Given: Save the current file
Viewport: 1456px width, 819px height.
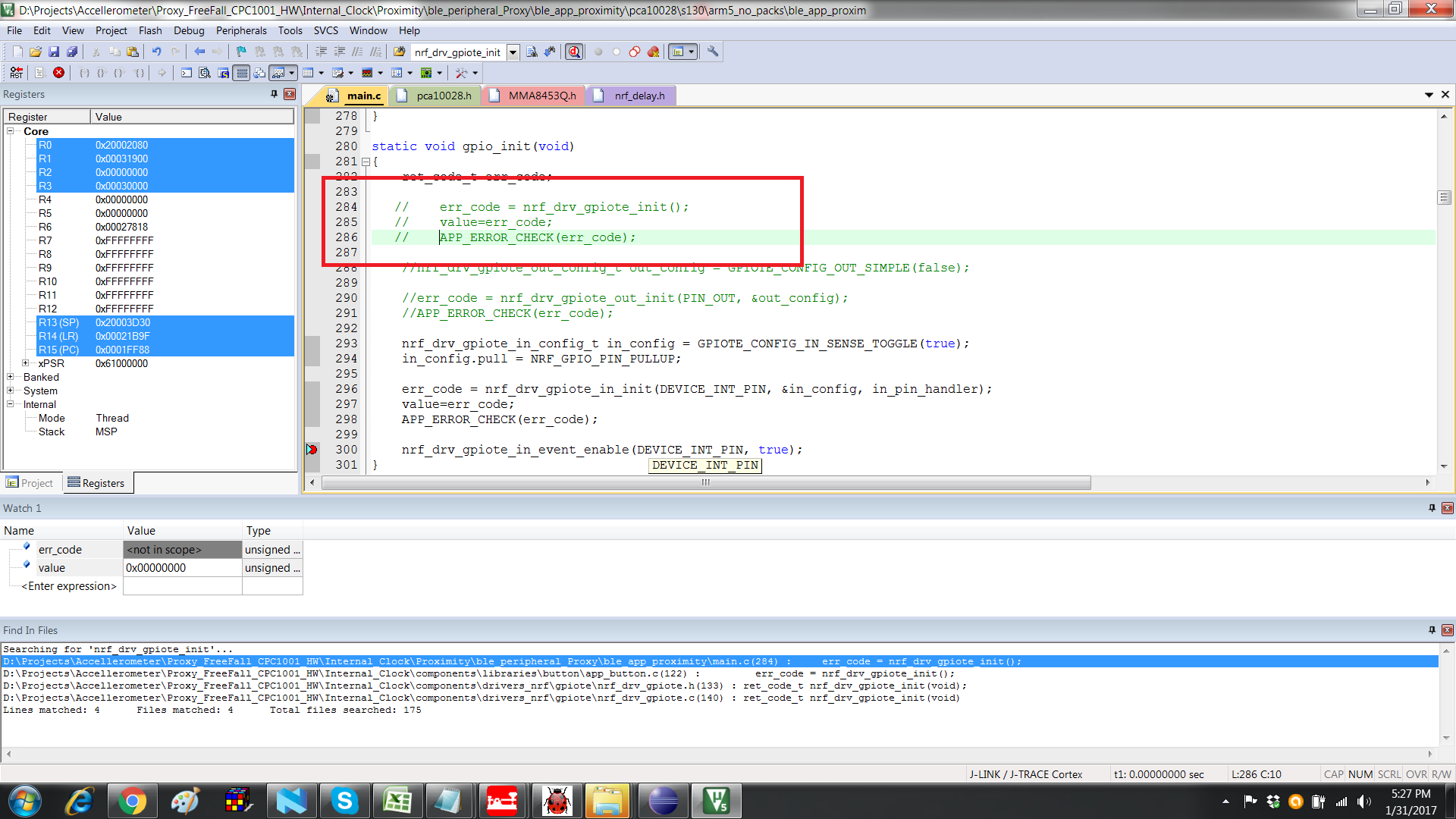Looking at the screenshot, I should tap(54, 52).
